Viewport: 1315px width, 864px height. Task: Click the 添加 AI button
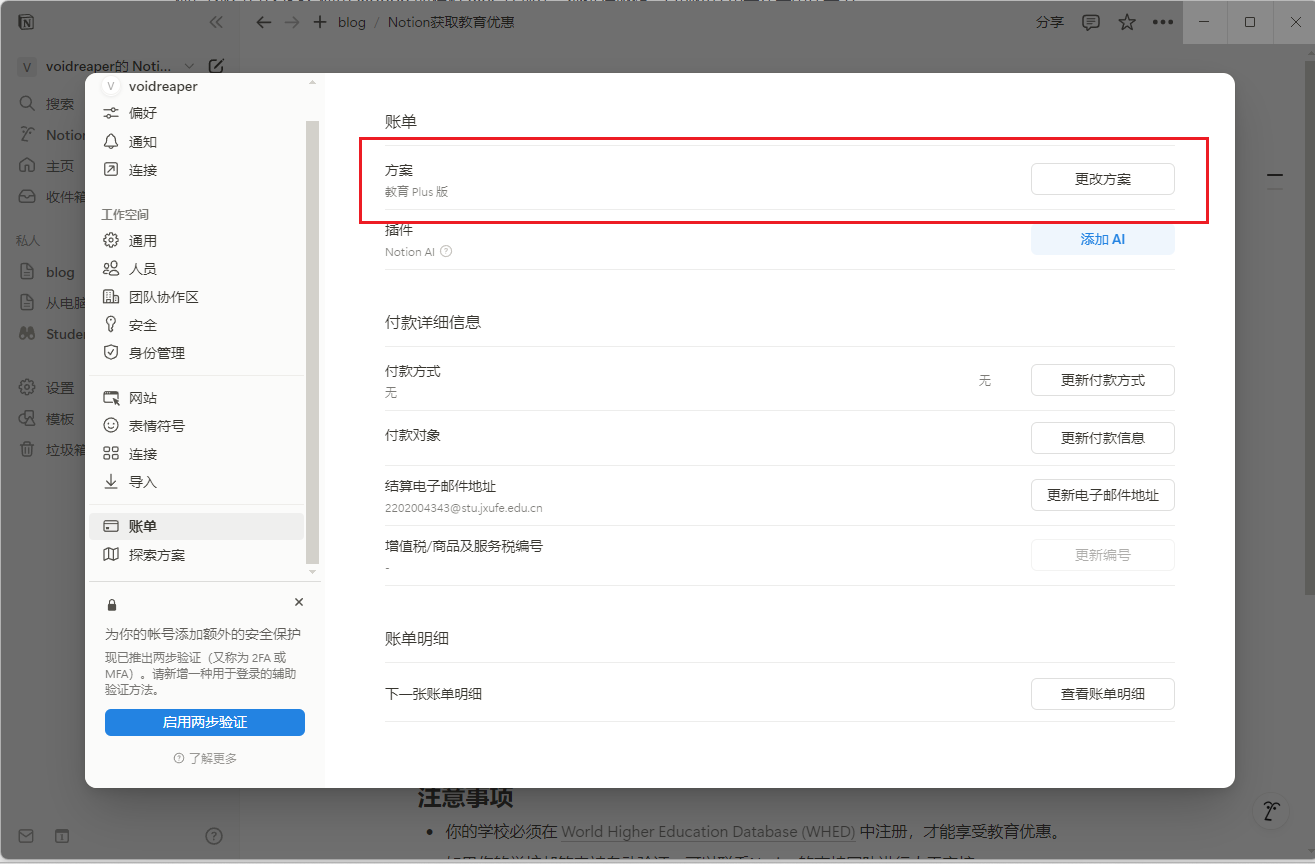(1102, 240)
